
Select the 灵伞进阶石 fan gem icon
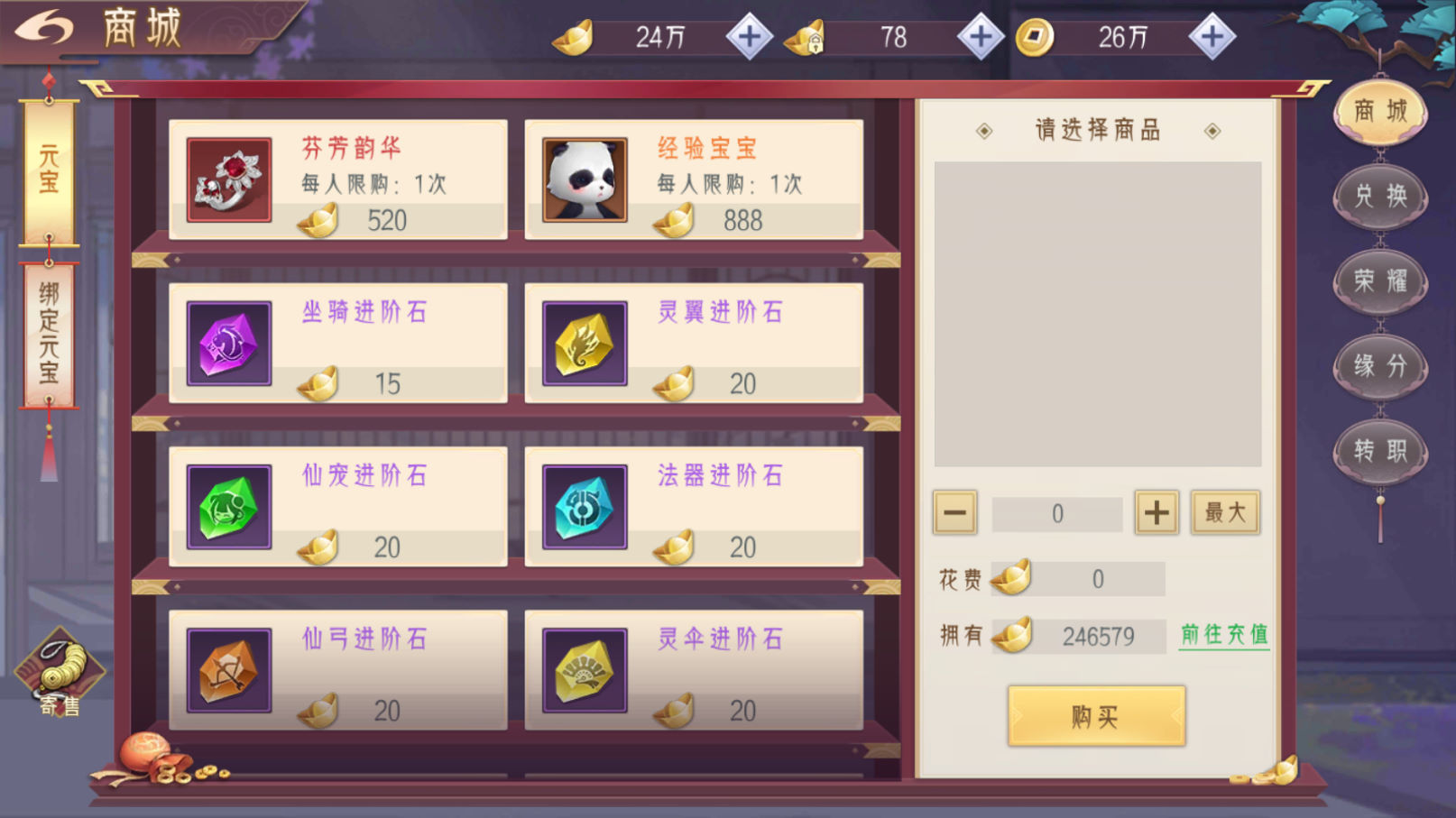click(585, 670)
